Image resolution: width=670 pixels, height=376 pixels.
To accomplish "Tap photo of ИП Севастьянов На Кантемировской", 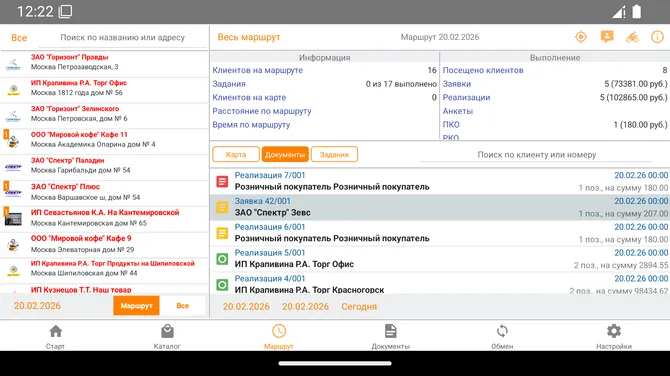I will pyautogui.click(x=13, y=218).
